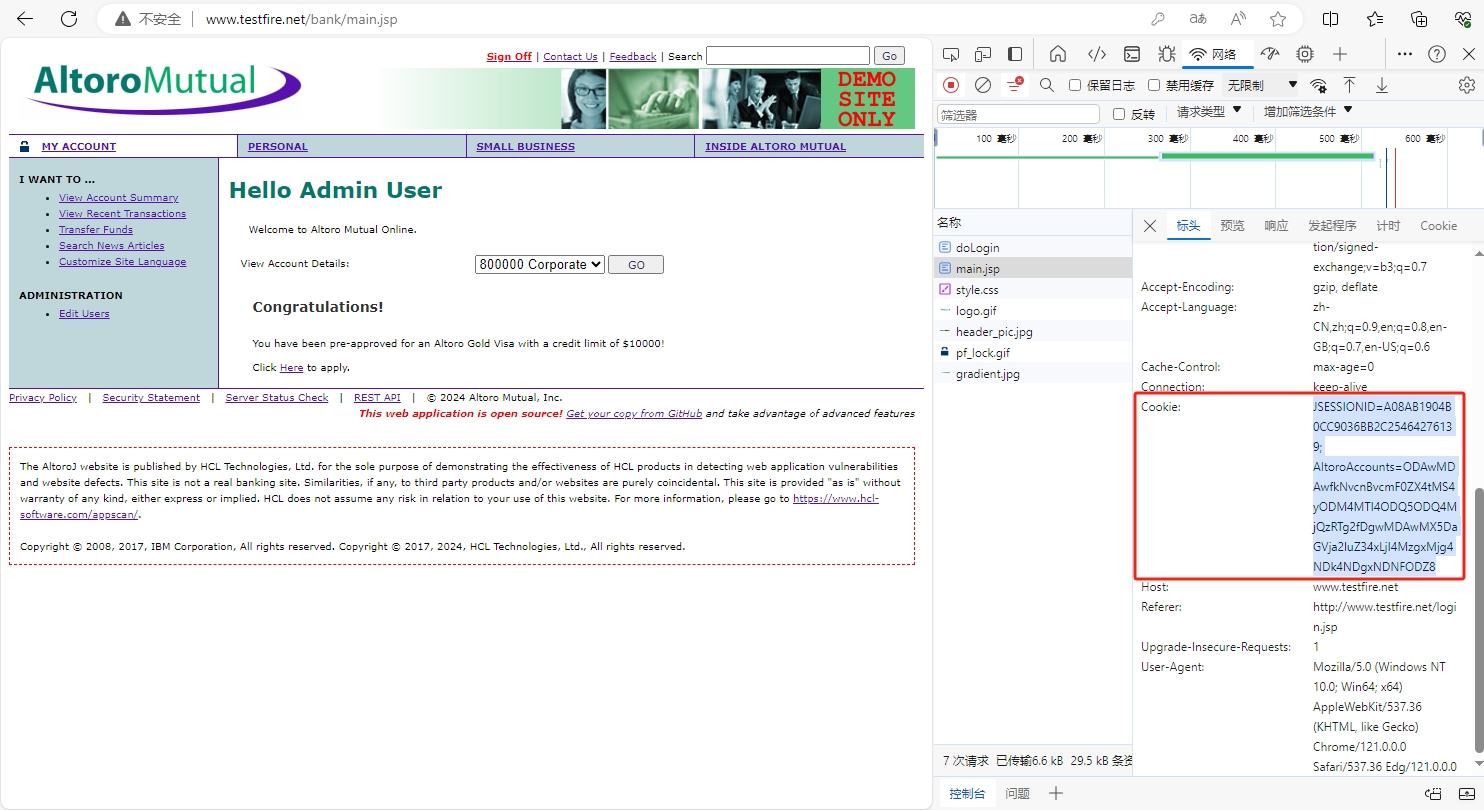This screenshot has width=1484, height=810.
Task: Select the pf_lock.gif request row
Action: click(x=1034, y=353)
